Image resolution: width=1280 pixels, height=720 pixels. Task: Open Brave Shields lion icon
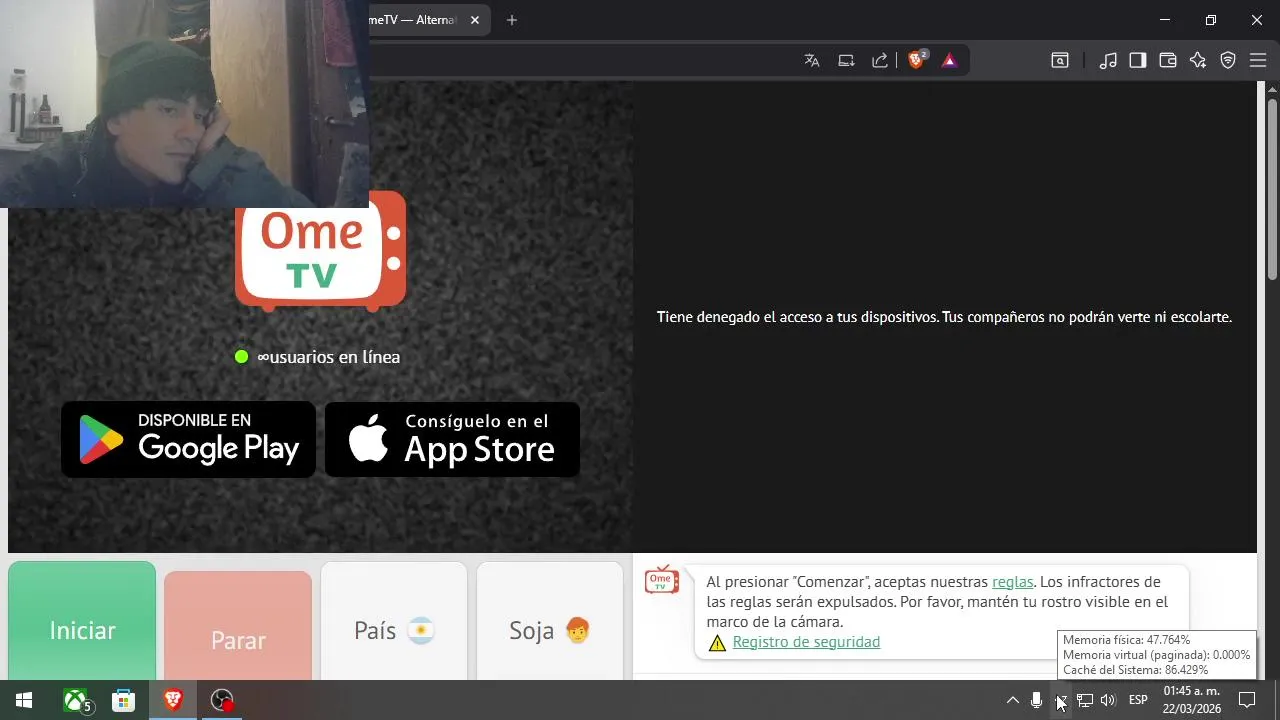(x=917, y=60)
